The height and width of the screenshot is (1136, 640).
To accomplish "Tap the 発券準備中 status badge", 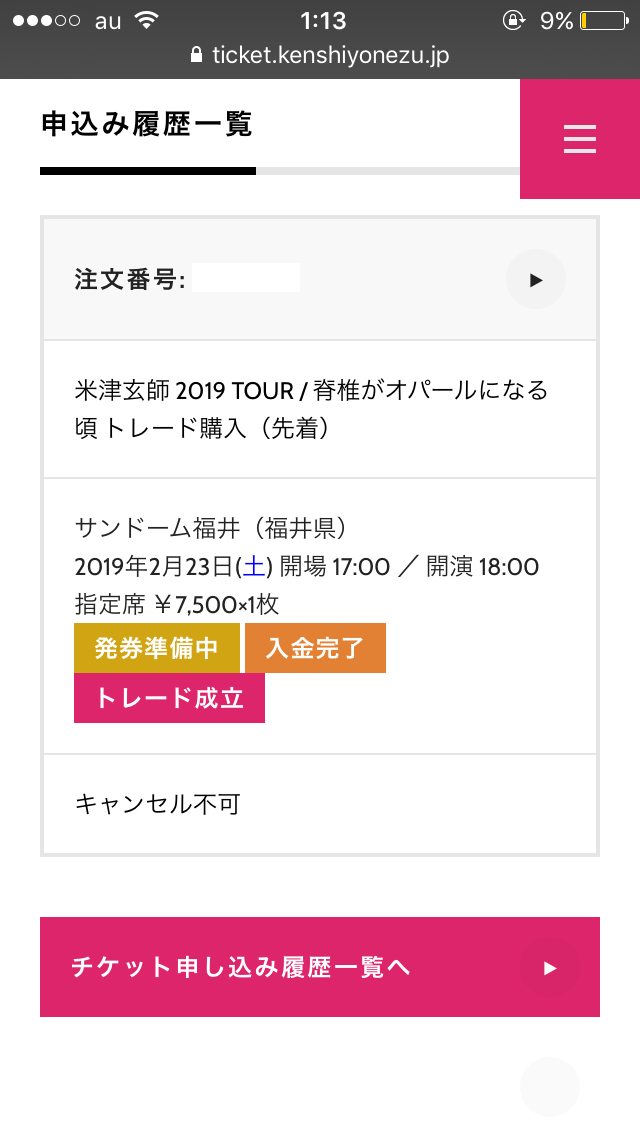I will click(x=157, y=648).
